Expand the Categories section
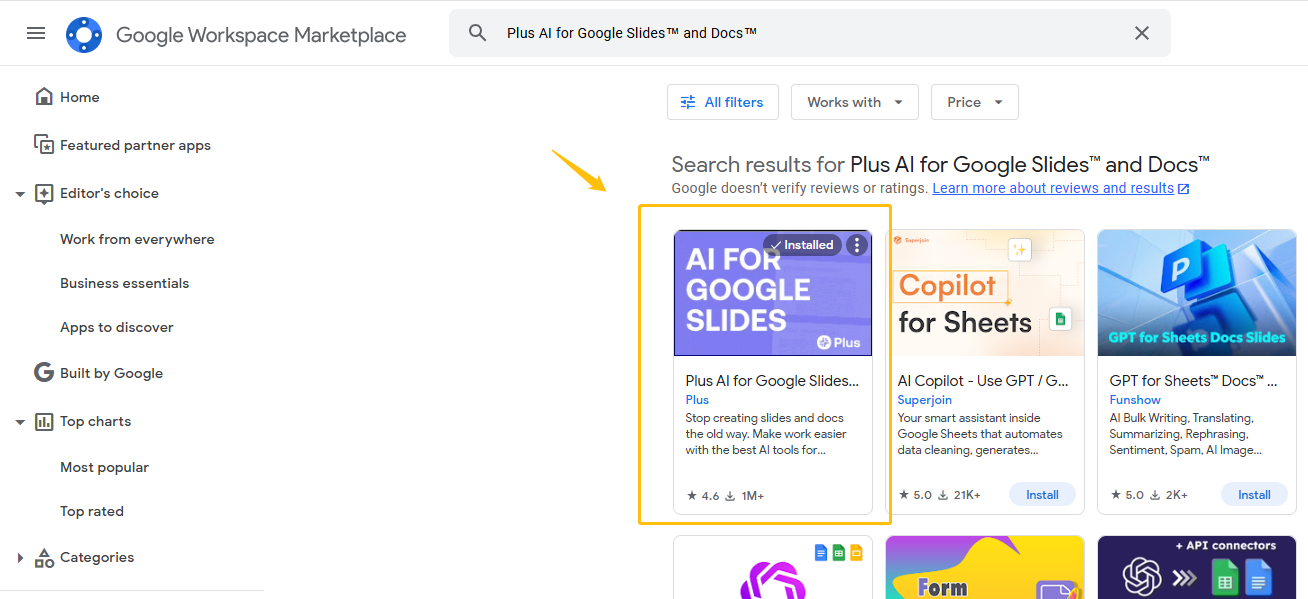This screenshot has height=599, width=1308. click(x=20, y=558)
